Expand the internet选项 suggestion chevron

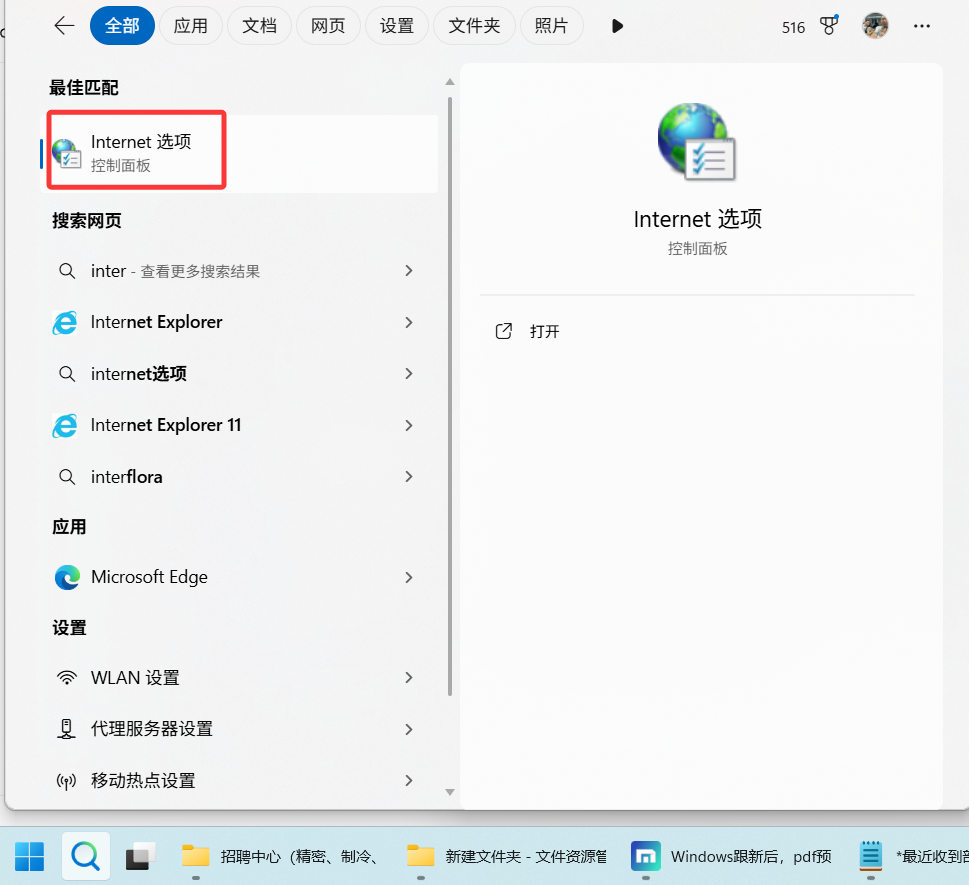click(408, 373)
